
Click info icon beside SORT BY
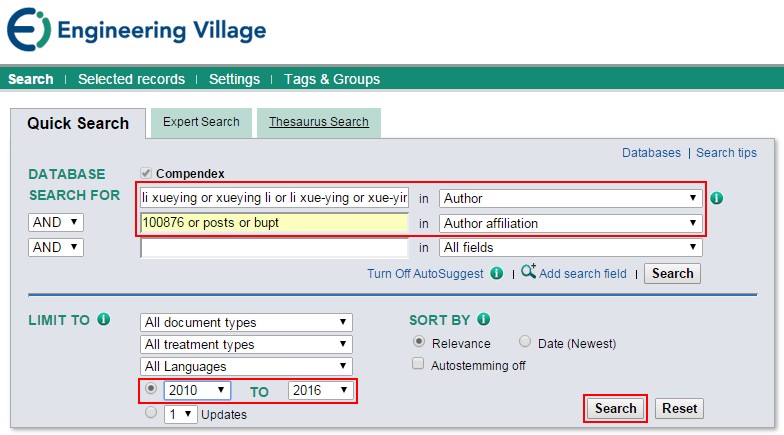(x=484, y=320)
